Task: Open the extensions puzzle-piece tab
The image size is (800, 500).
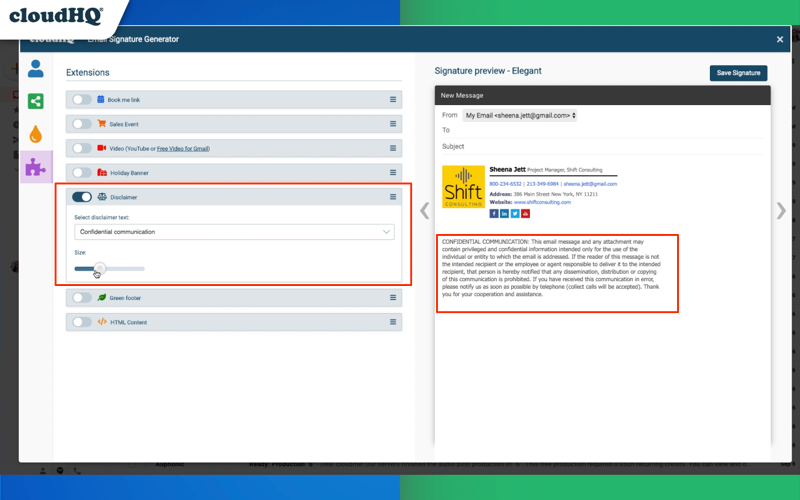Action: click(x=36, y=167)
